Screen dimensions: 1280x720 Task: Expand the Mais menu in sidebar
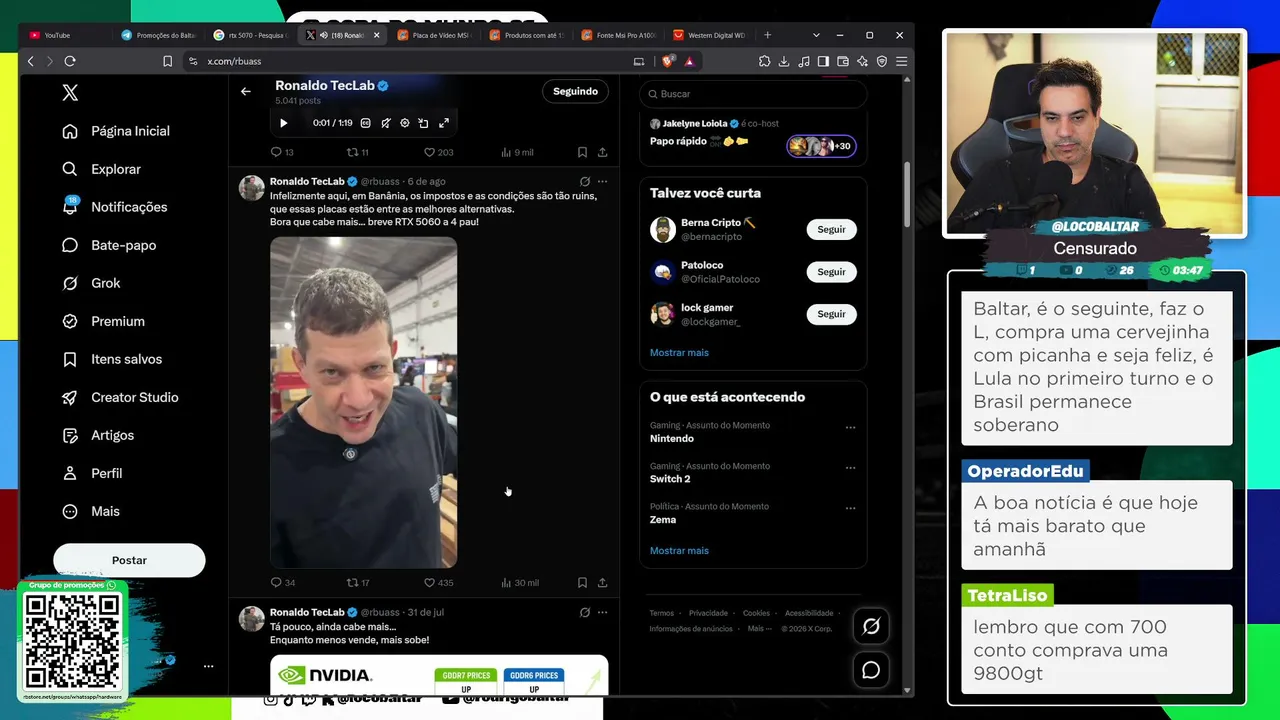(91, 511)
